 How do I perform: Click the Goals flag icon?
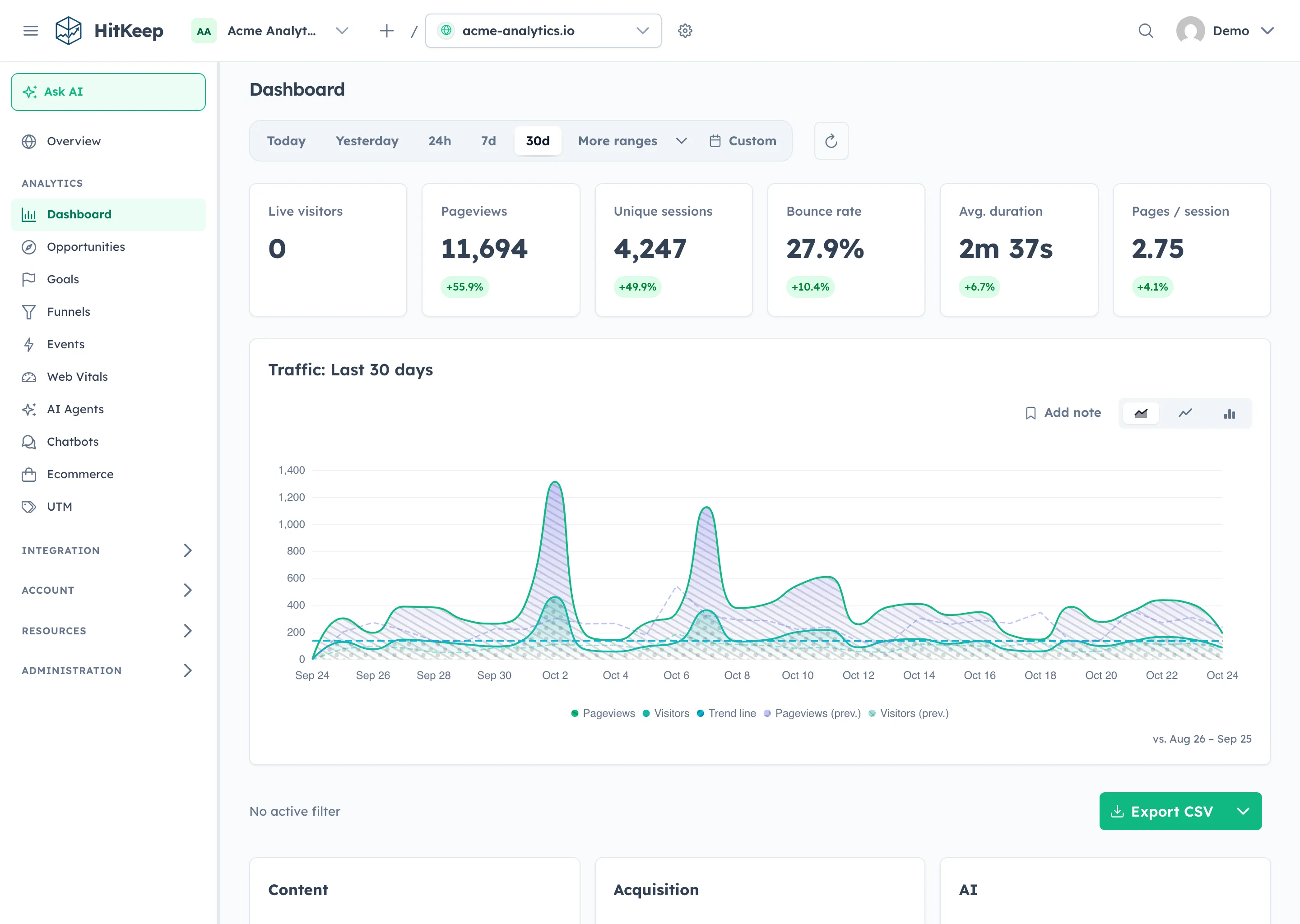pos(29,279)
